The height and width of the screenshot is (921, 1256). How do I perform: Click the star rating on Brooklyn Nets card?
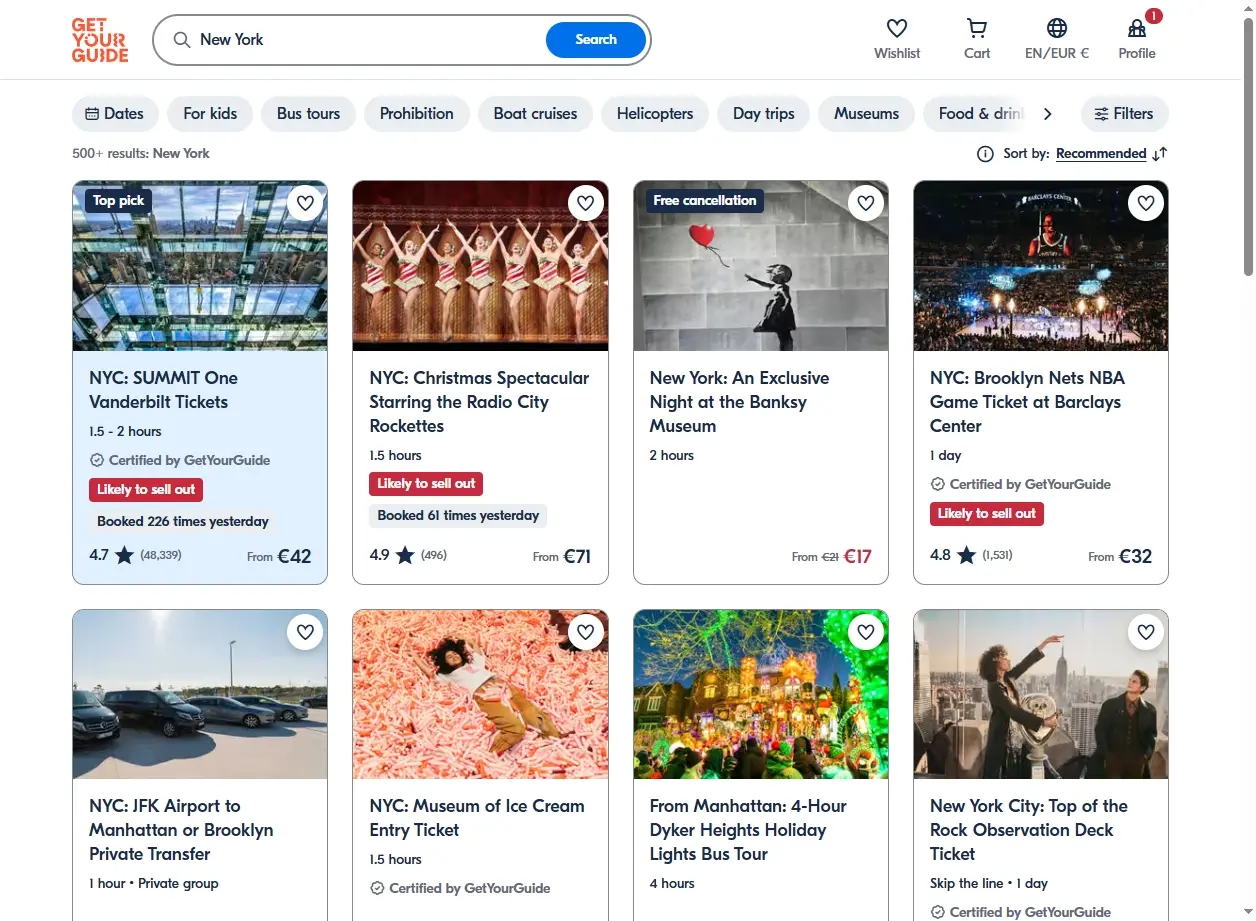[x=966, y=555]
